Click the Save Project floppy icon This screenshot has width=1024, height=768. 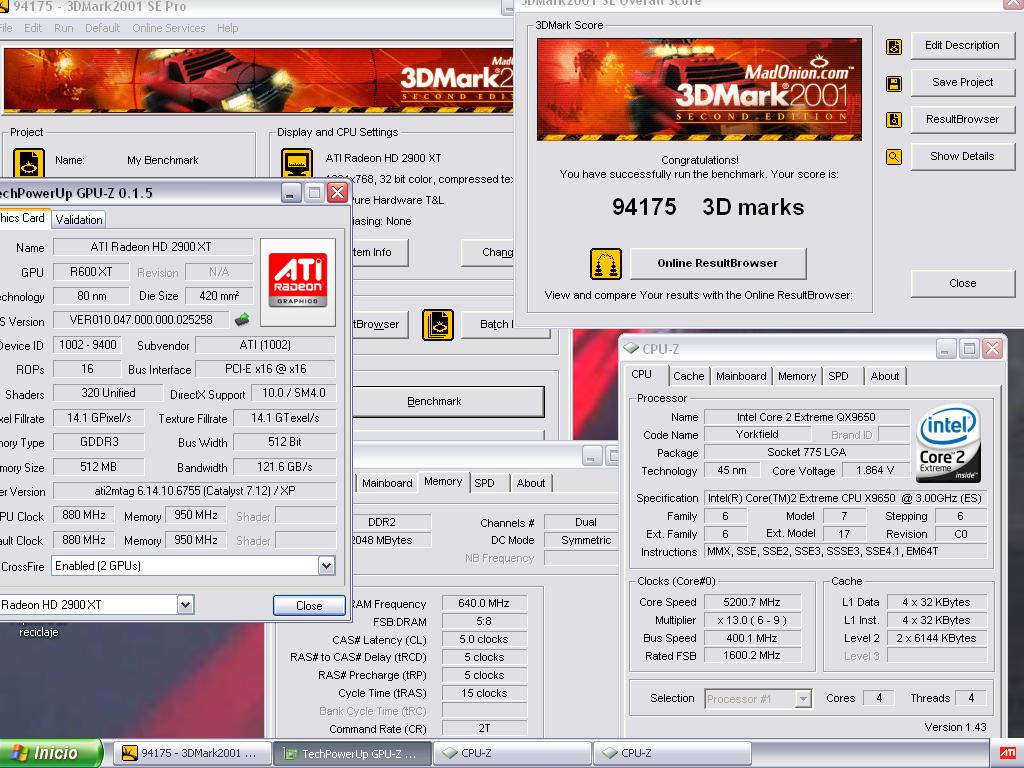pos(893,84)
